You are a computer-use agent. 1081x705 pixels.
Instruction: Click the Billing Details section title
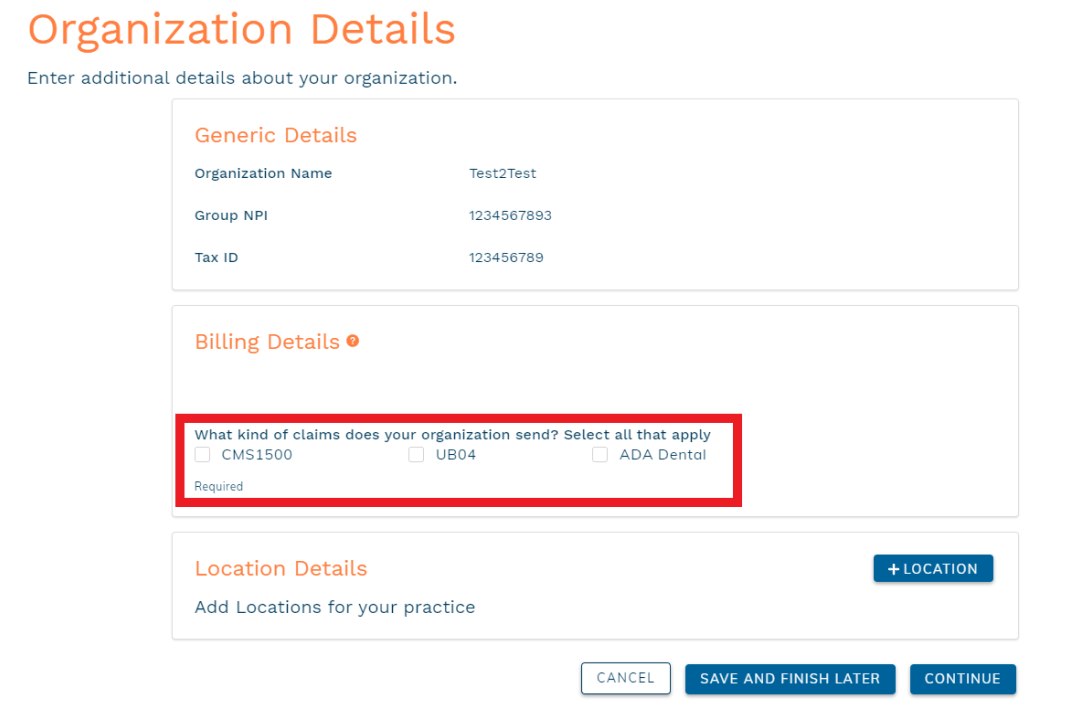click(267, 342)
